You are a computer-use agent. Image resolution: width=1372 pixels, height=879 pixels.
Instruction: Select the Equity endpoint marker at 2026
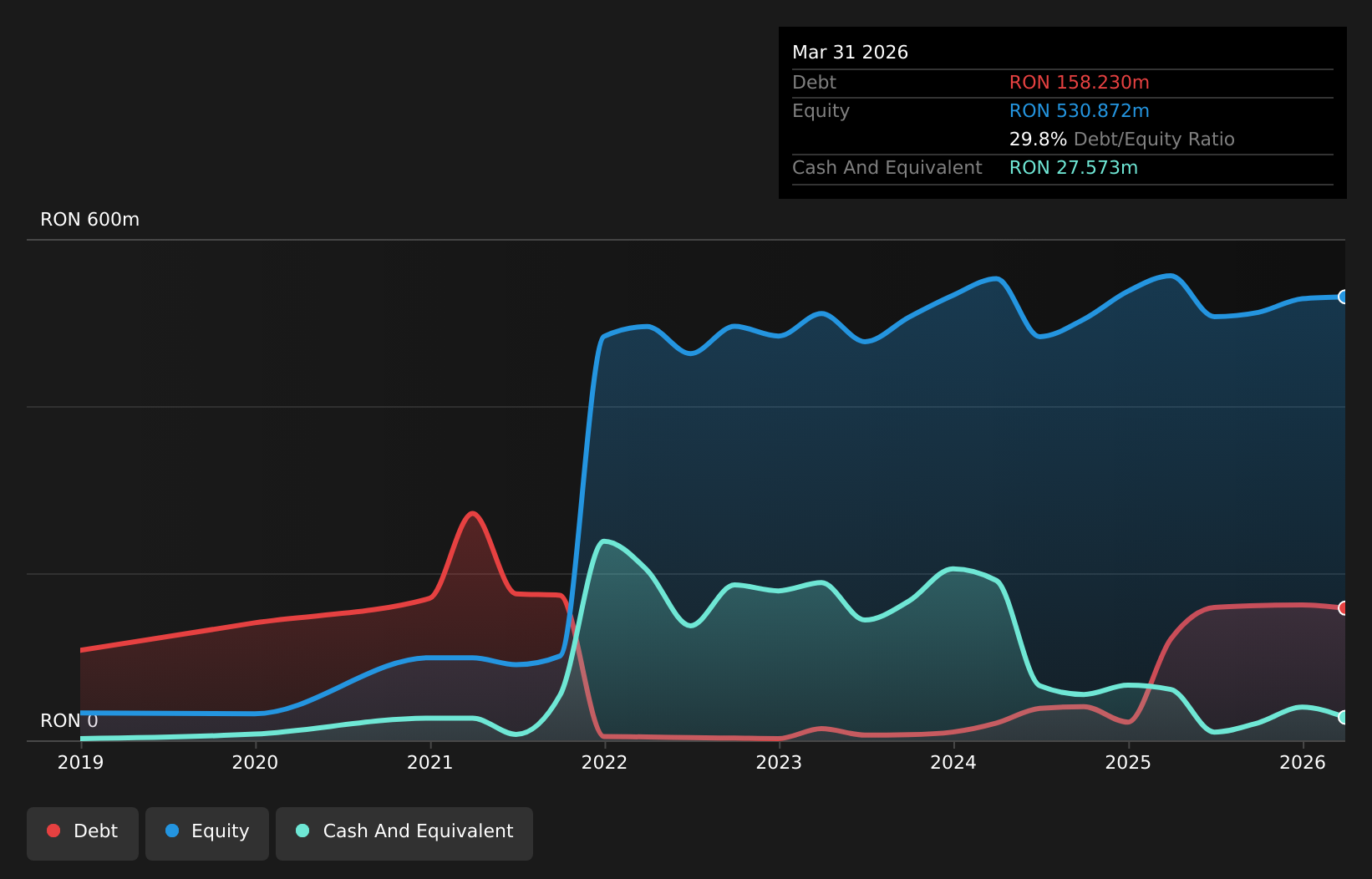[x=1344, y=297]
